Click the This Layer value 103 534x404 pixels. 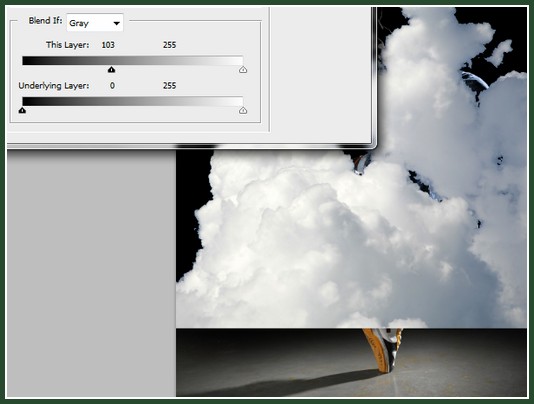[108, 45]
